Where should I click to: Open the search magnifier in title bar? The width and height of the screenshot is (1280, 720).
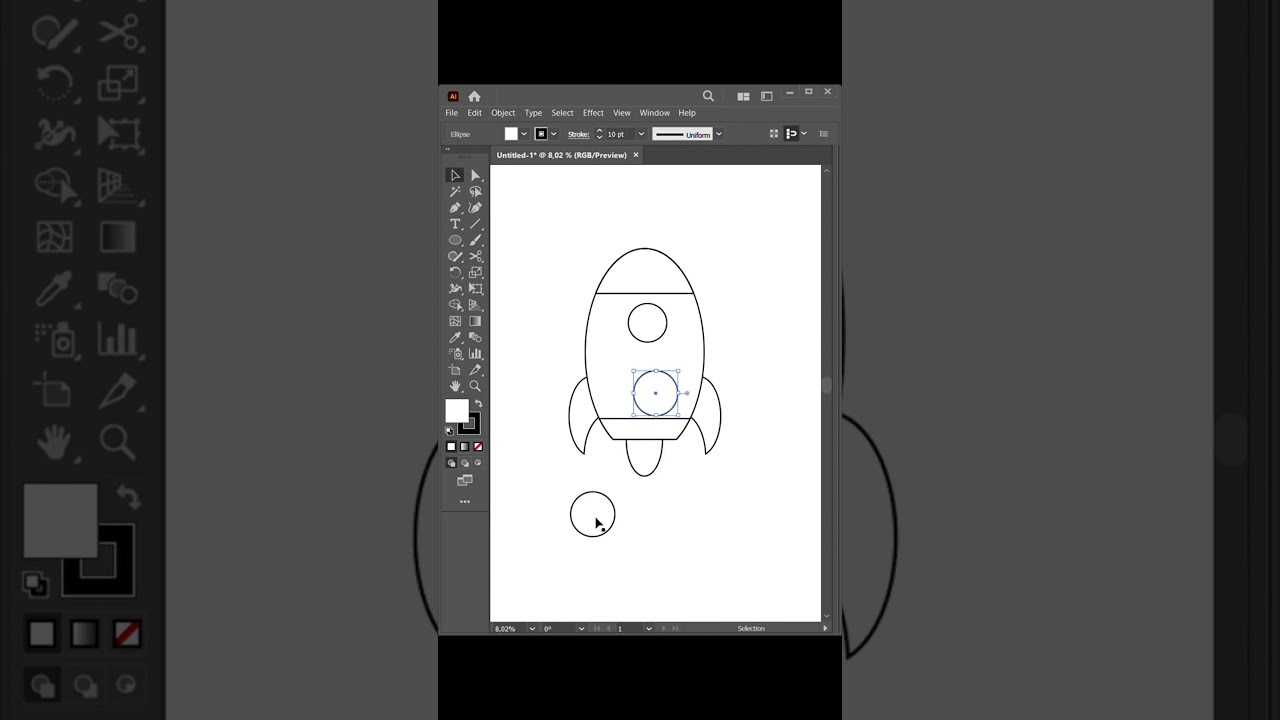pyautogui.click(x=708, y=96)
